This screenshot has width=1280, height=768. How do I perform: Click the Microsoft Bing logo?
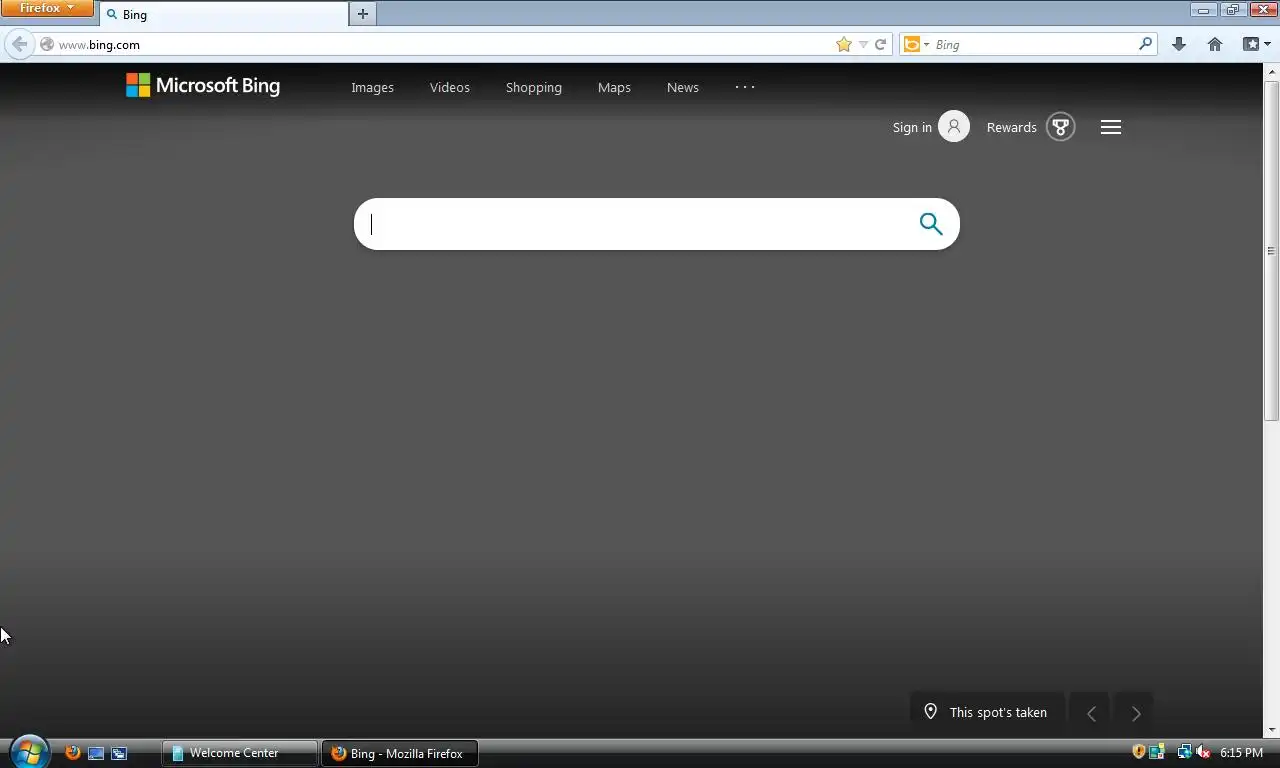(x=203, y=86)
